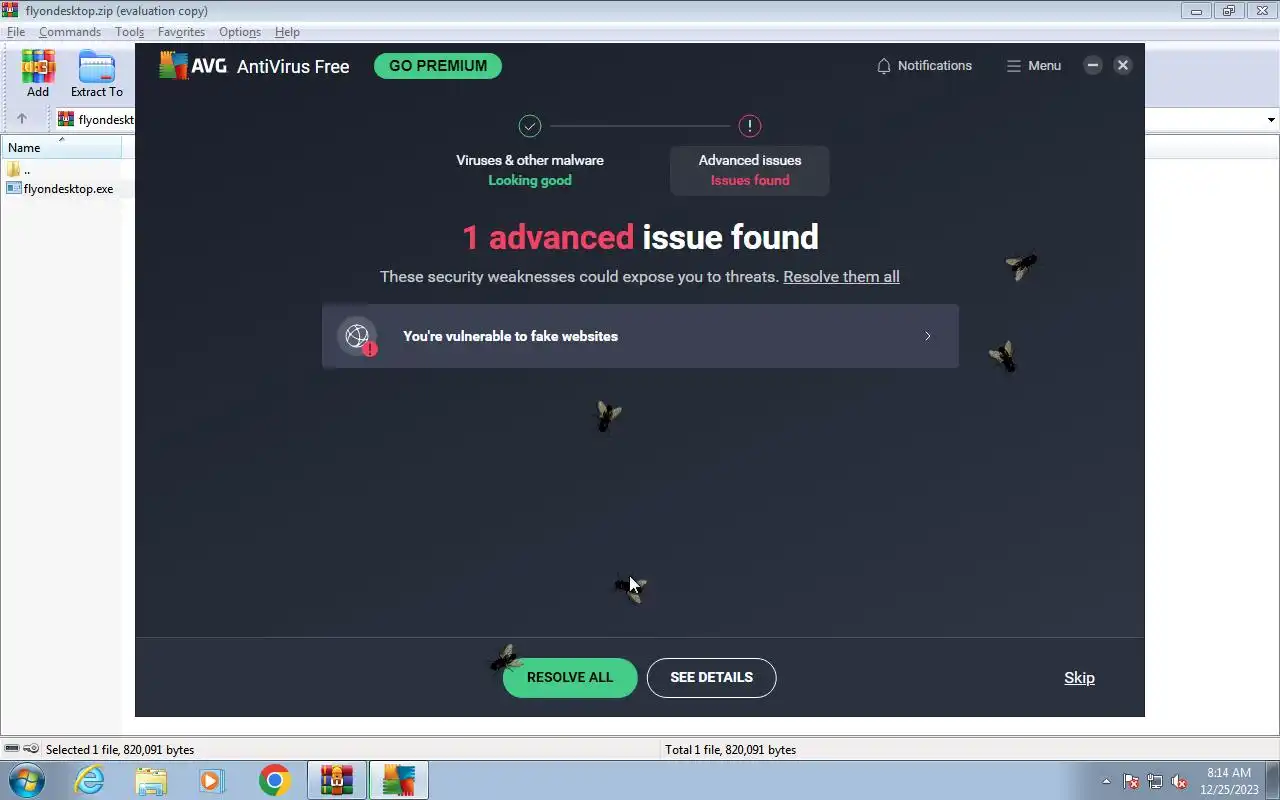Select the parent folder '..' entry
The image size is (1280, 800).
[x=18, y=170]
